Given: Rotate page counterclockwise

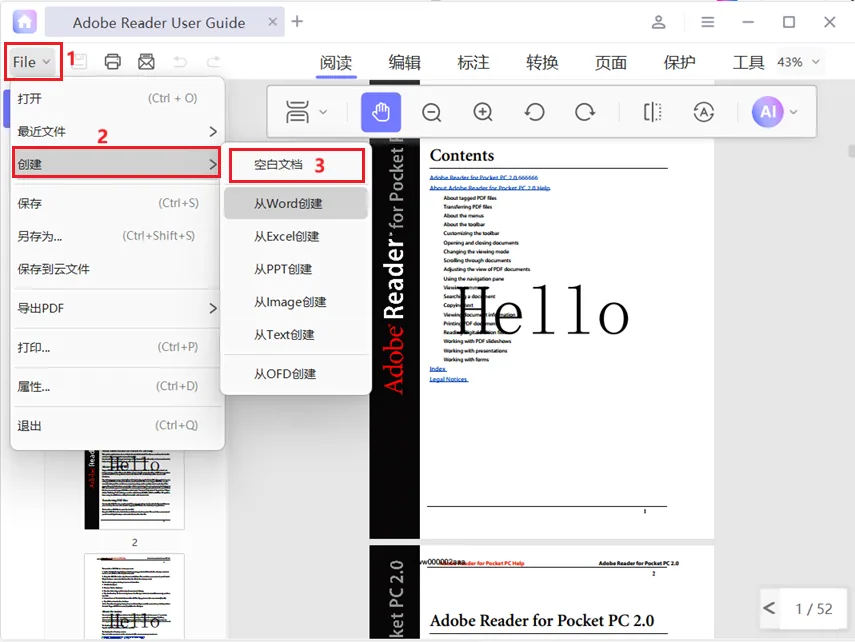Looking at the screenshot, I should 534,112.
